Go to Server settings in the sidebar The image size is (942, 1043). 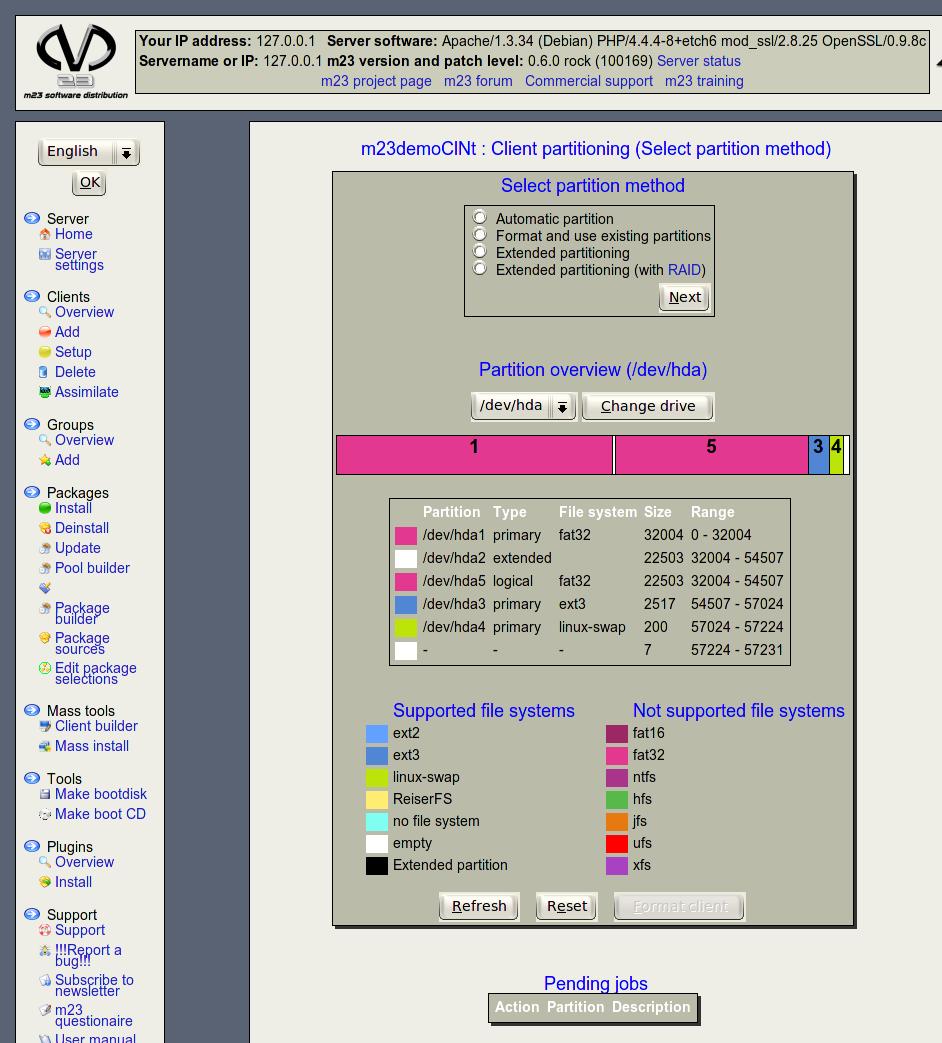click(x=78, y=260)
